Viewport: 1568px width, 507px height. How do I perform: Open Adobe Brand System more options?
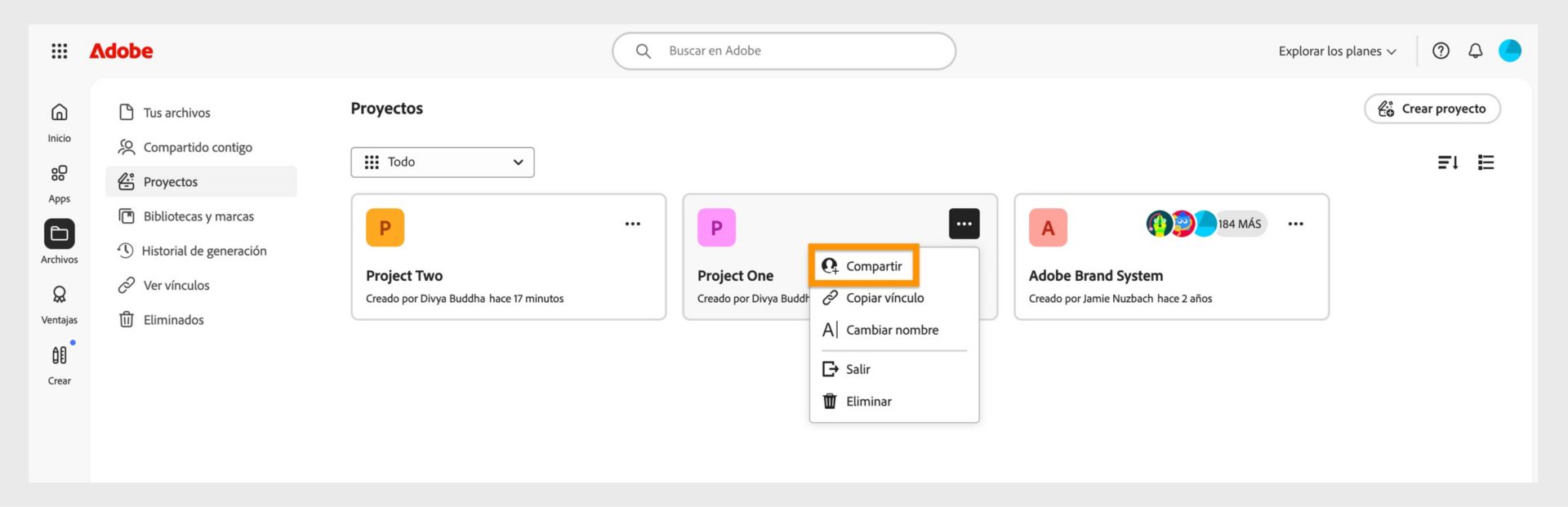pyautogui.click(x=1296, y=224)
